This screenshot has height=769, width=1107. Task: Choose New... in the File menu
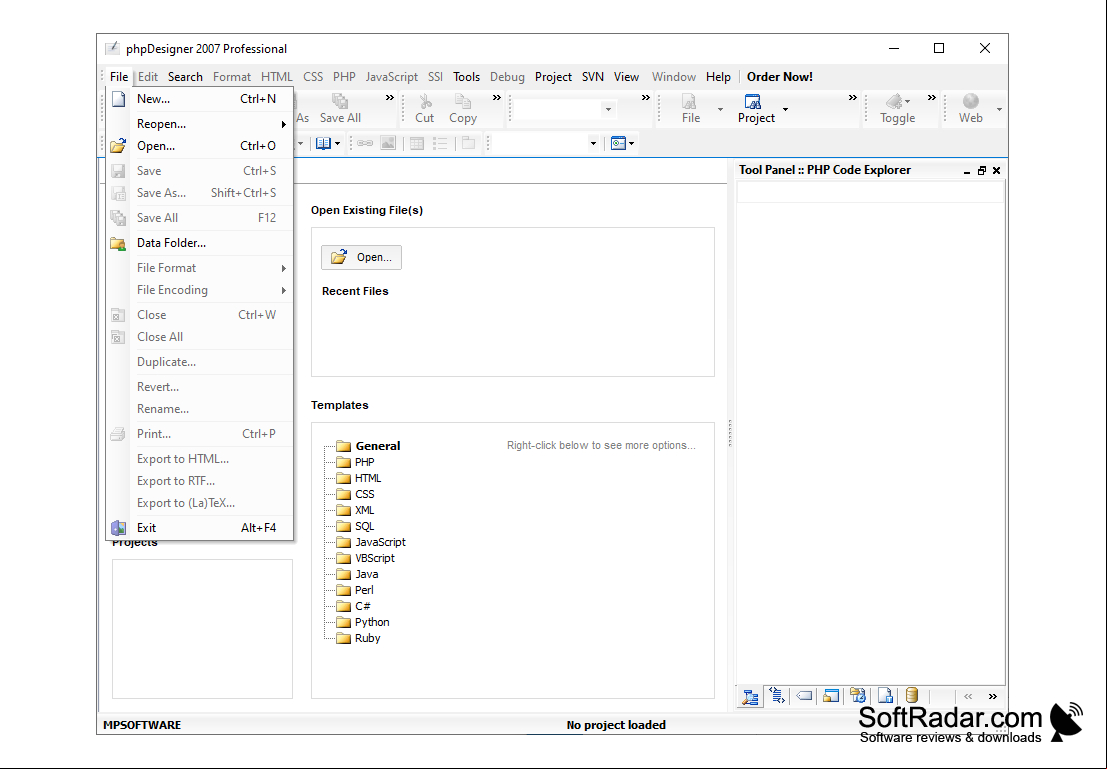200,99
